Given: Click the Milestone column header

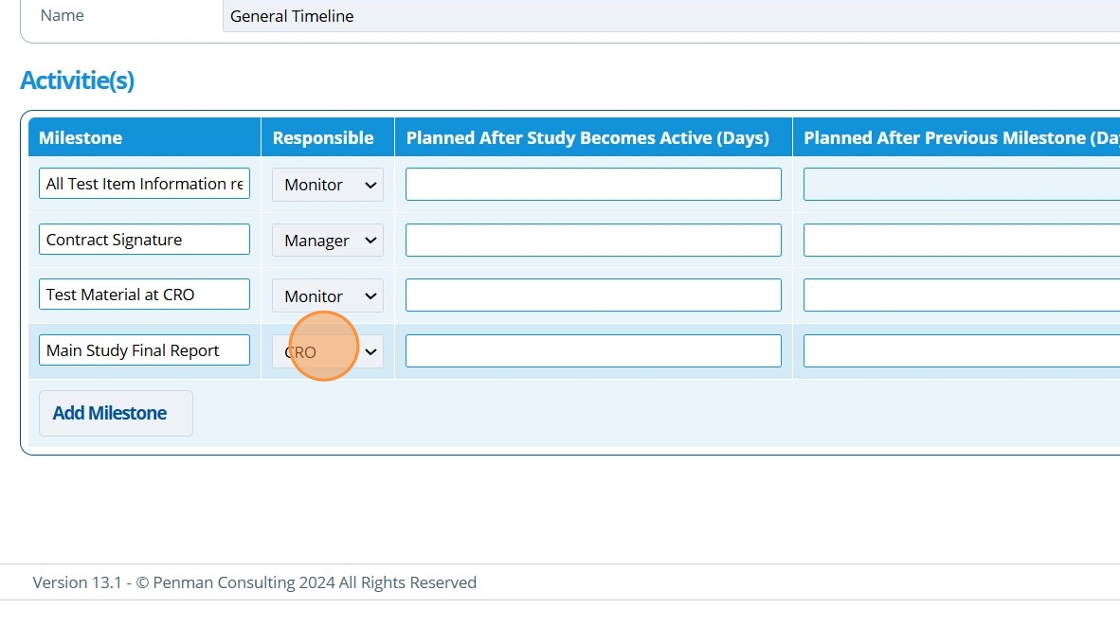Looking at the screenshot, I should click(80, 138).
